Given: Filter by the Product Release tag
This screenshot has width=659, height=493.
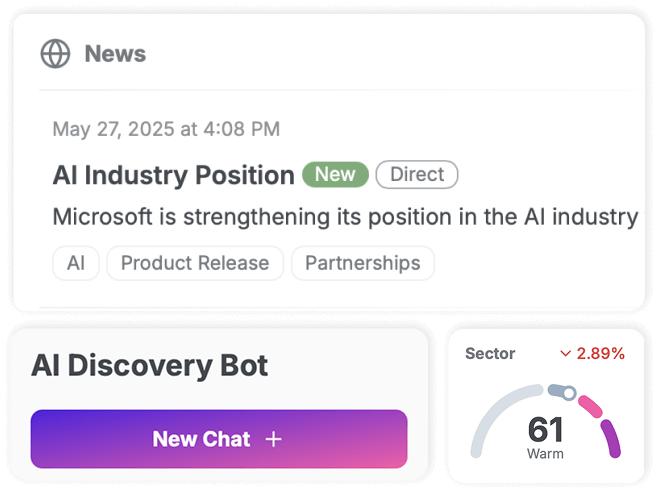Looking at the screenshot, I should [x=195, y=263].
